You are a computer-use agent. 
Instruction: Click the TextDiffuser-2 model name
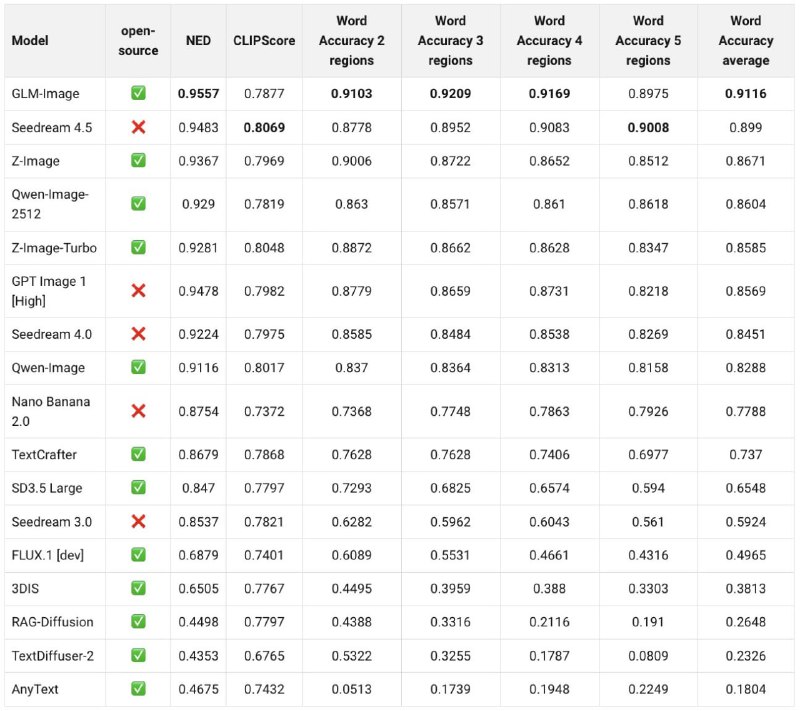pos(52,655)
